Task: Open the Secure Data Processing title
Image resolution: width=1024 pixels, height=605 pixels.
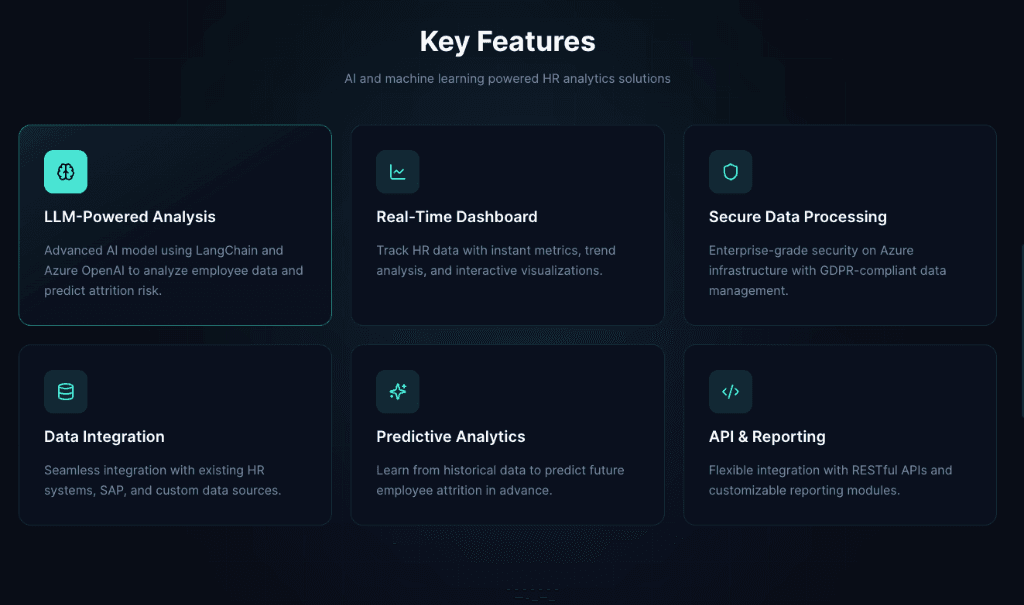Action: click(798, 217)
